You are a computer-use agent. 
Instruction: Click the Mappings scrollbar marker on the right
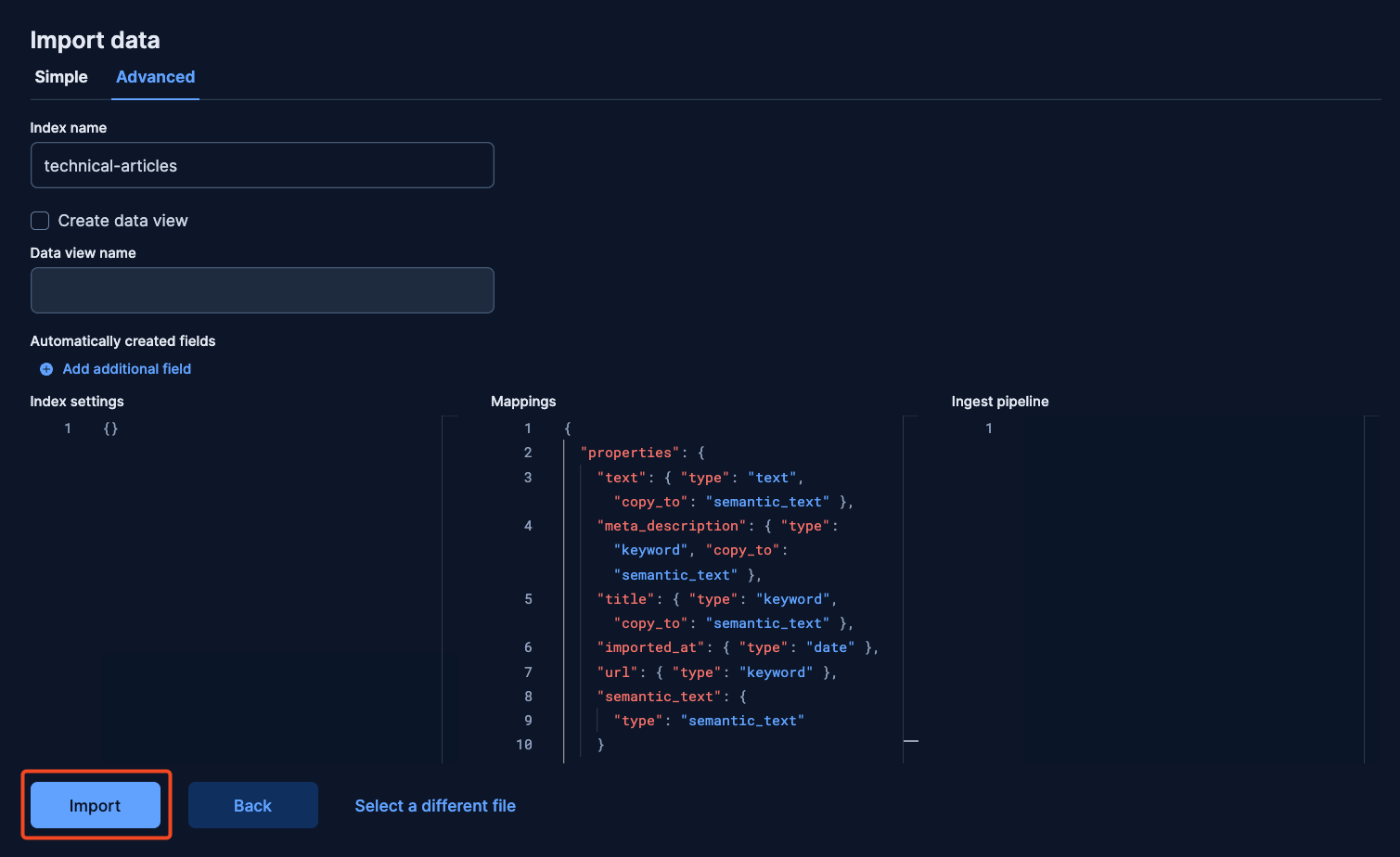click(x=911, y=741)
